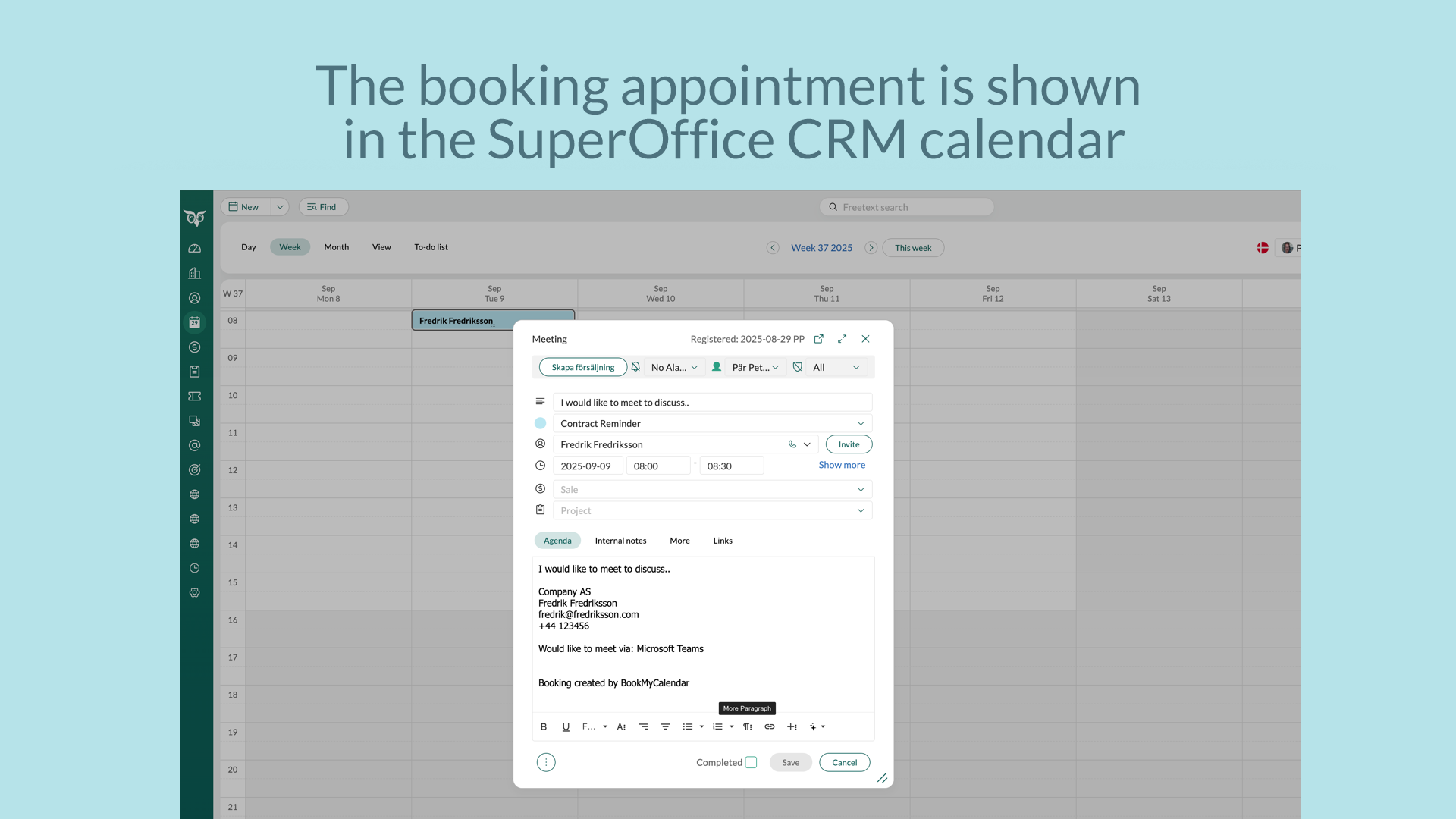Open the bulleted list style dropdown arrow
The image size is (1456, 819).
coord(701,726)
